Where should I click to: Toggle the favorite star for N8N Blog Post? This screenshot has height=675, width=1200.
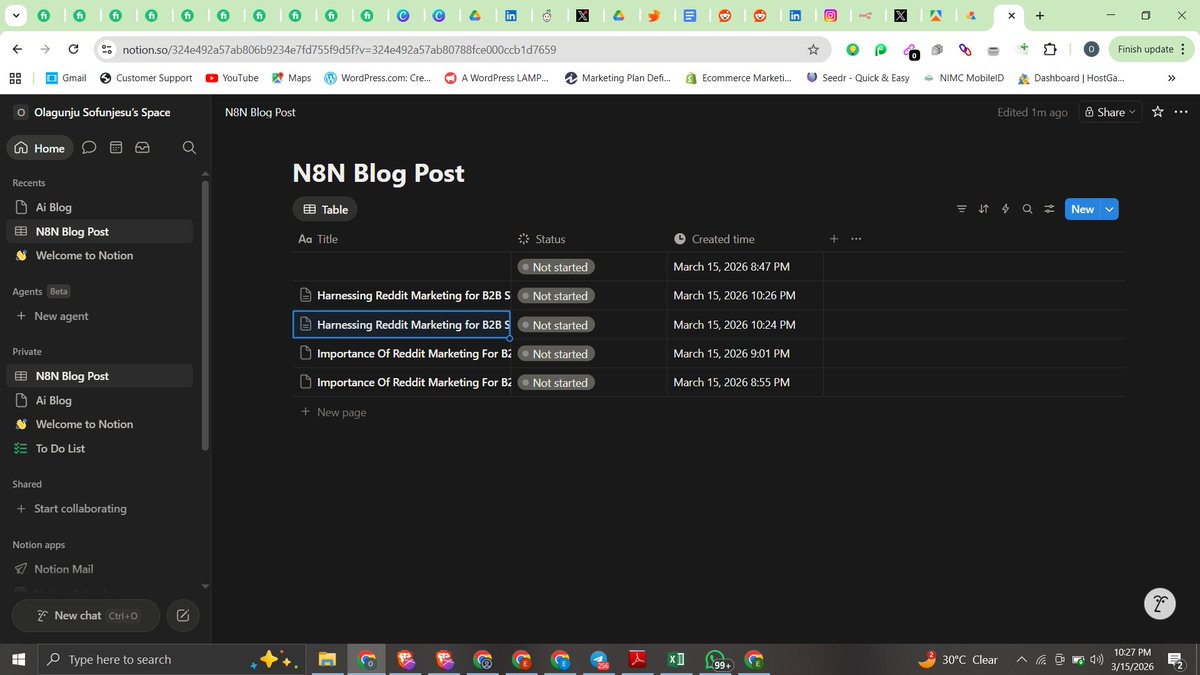(x=1157, y=112)
